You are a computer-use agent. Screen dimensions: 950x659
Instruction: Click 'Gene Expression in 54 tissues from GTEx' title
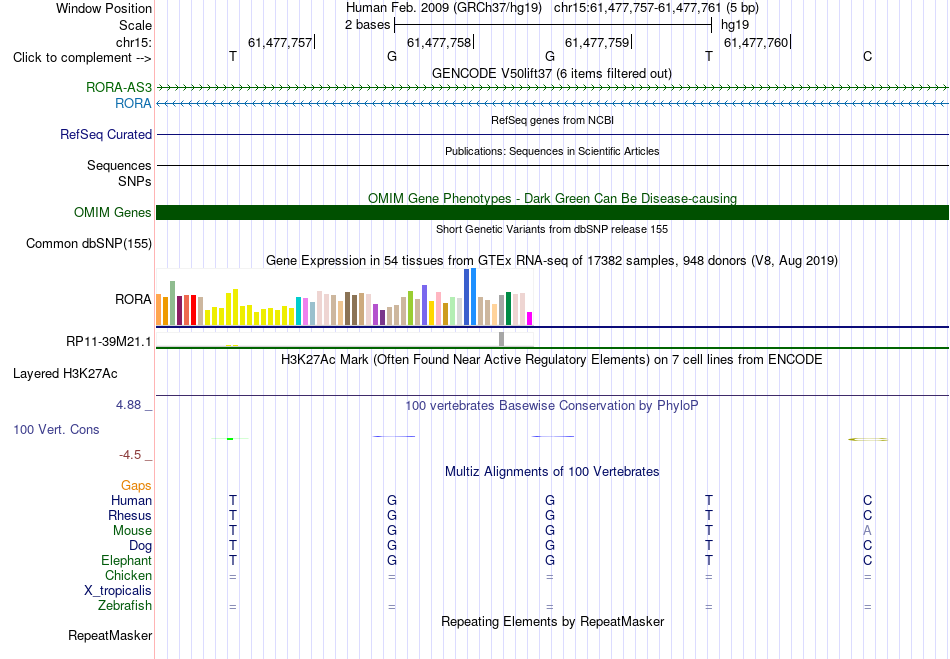click(552, 260)
